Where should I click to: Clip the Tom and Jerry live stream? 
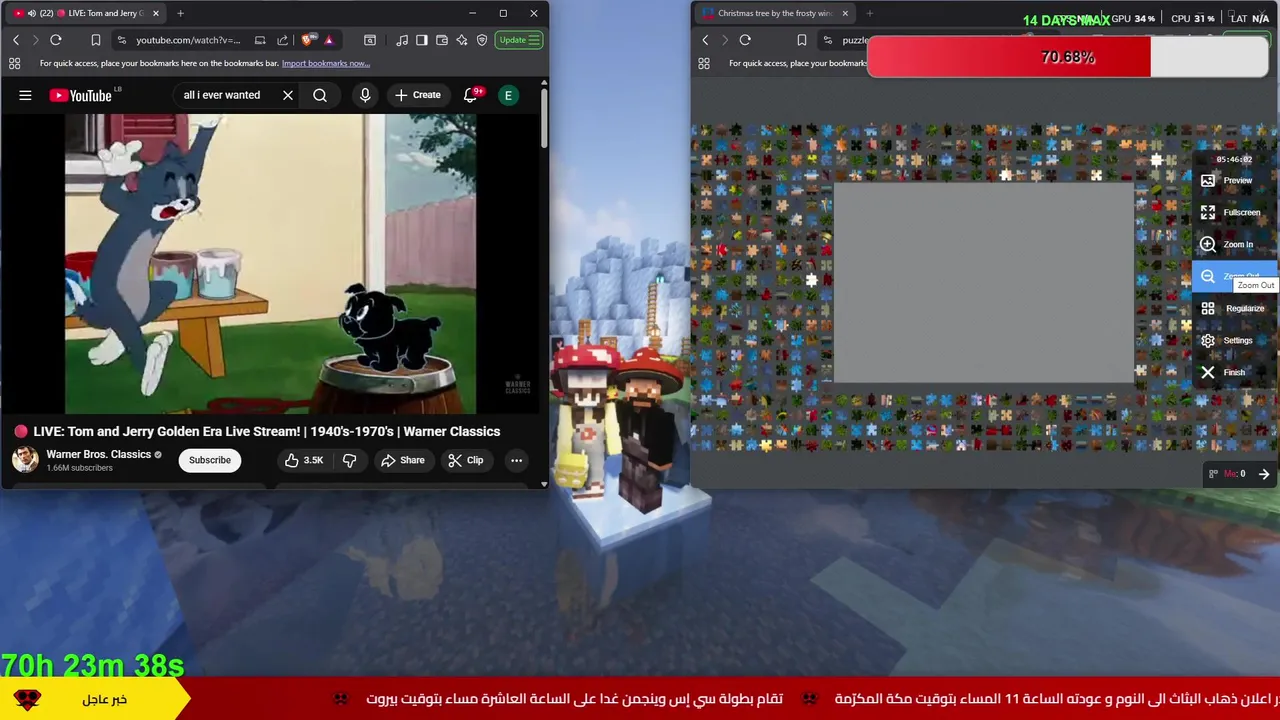pos(466,460)
